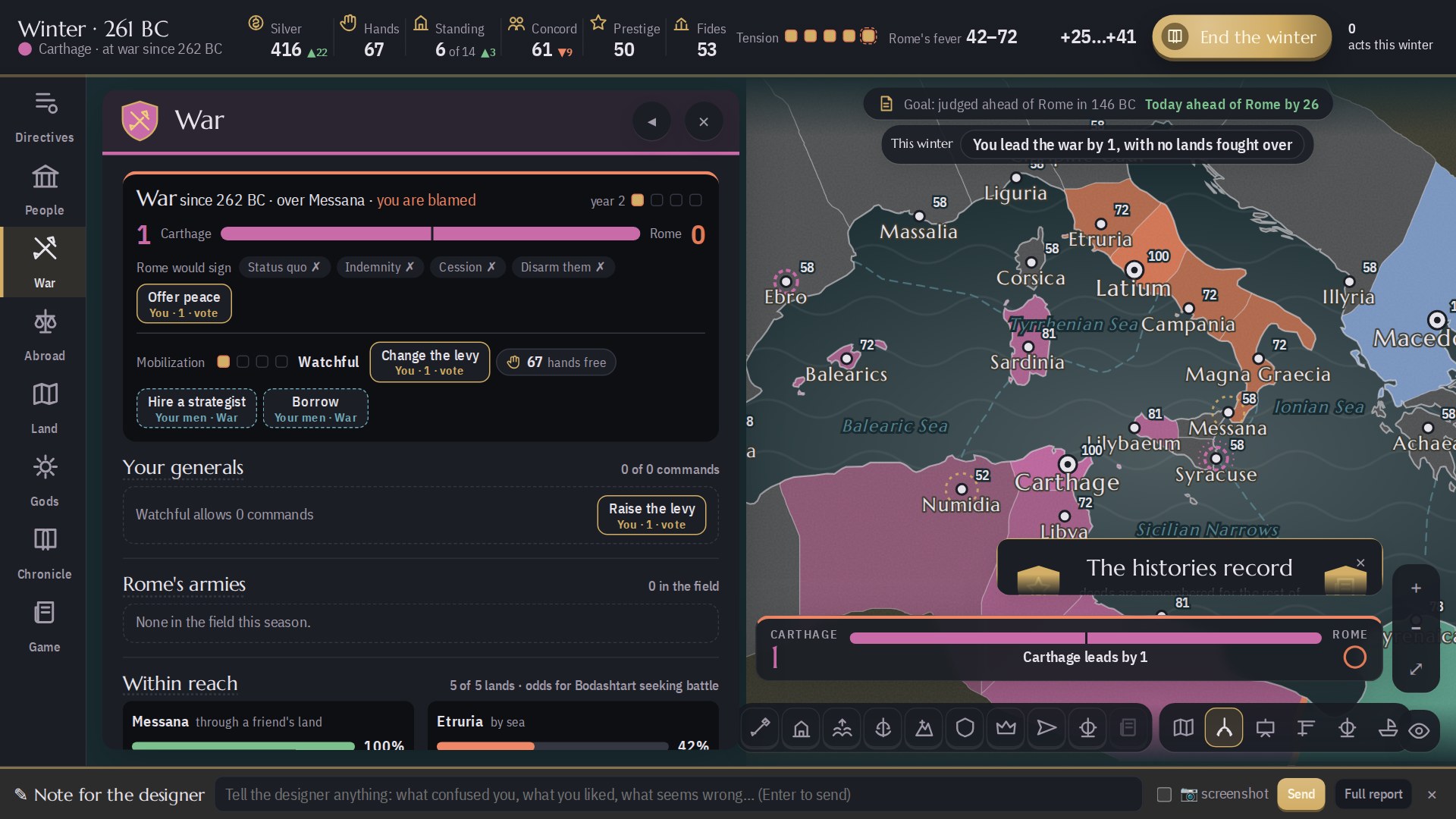
Task: Select the presentation board map layer icon
Action: [1265, 728]
